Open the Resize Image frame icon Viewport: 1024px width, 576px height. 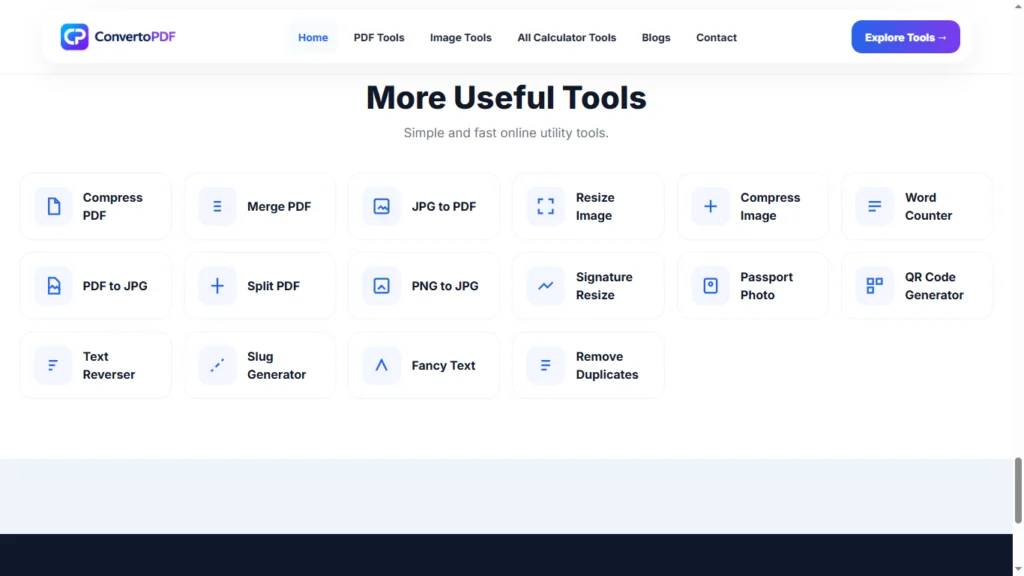[x=546, y=206]
